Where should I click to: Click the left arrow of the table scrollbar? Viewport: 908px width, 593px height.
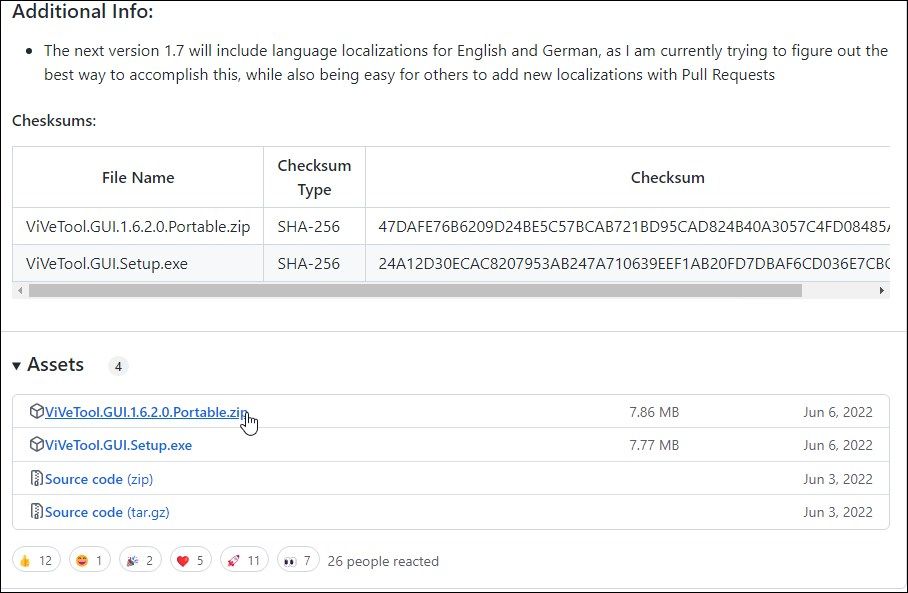click(x=19, y=290)
